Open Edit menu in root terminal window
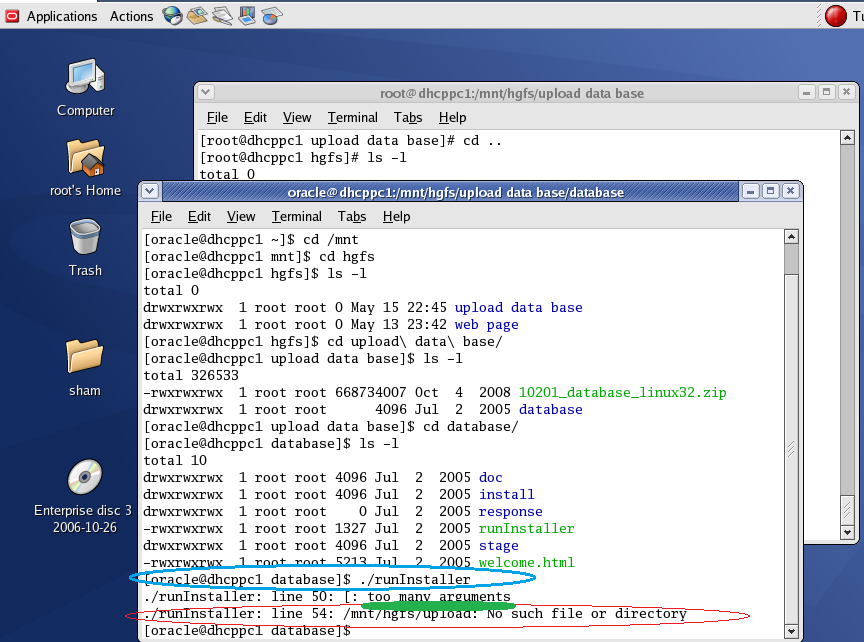Screen dimensions: 864x642 [x=255, y=117]
